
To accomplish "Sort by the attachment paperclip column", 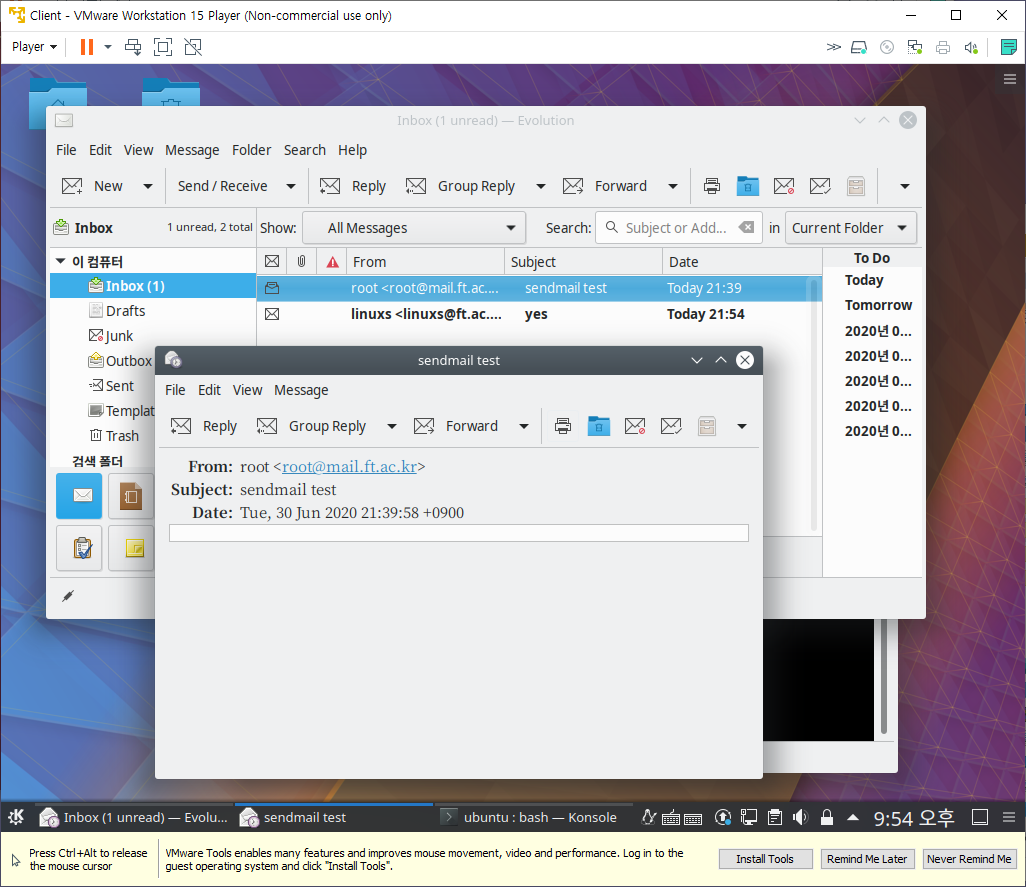I will point(301,262).
